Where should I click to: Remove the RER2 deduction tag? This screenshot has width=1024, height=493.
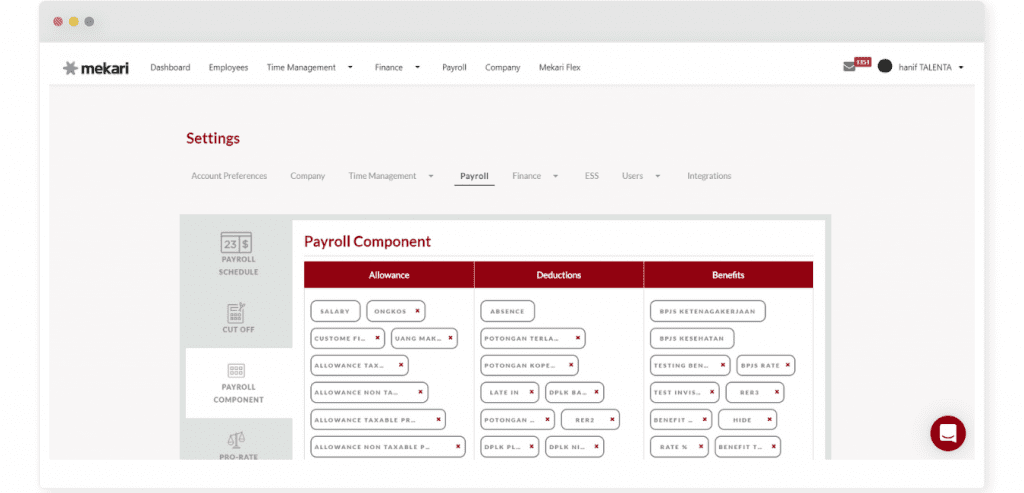click(x=612, y=420)
